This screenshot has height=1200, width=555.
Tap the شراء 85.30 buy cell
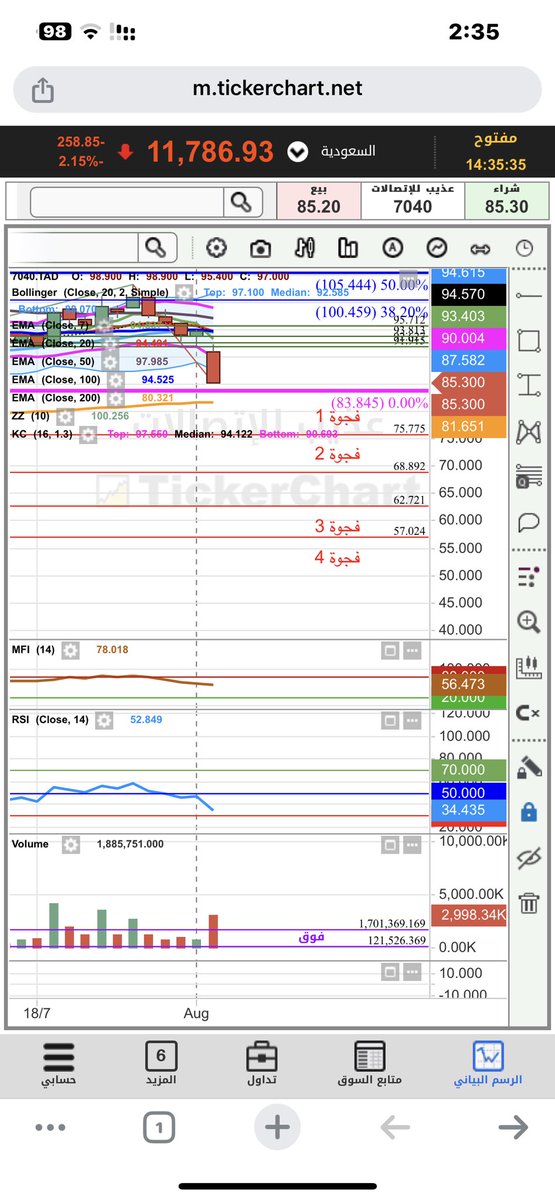[506, 200]
